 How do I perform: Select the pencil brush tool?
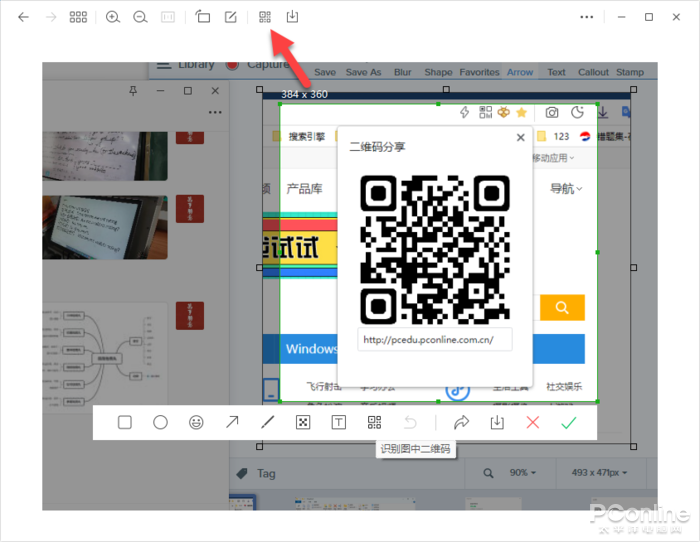pos(267,422)
